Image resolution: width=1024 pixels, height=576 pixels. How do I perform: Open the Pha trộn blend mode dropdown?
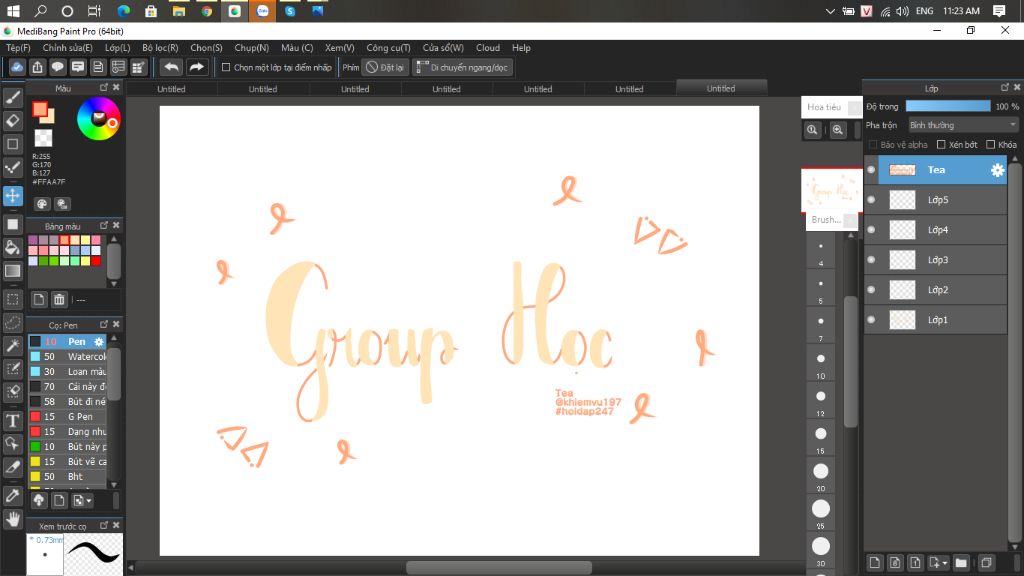click(x=962, y=125)
